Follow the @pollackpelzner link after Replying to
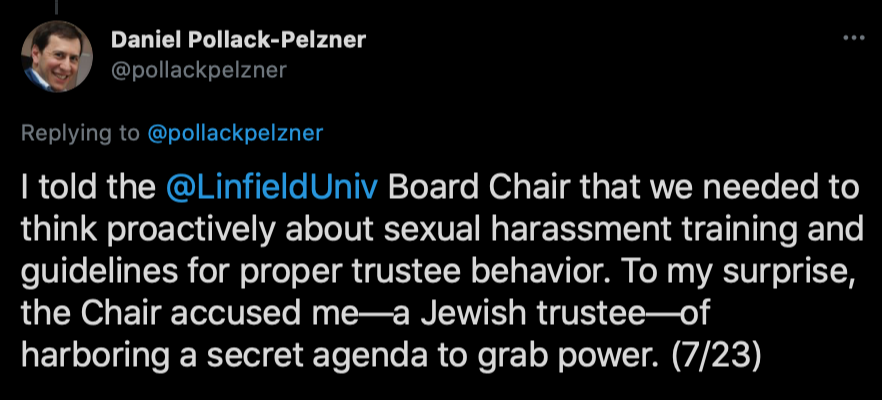Image resolution: width=882 pixels, height=400 pixels. coord(235,133)
